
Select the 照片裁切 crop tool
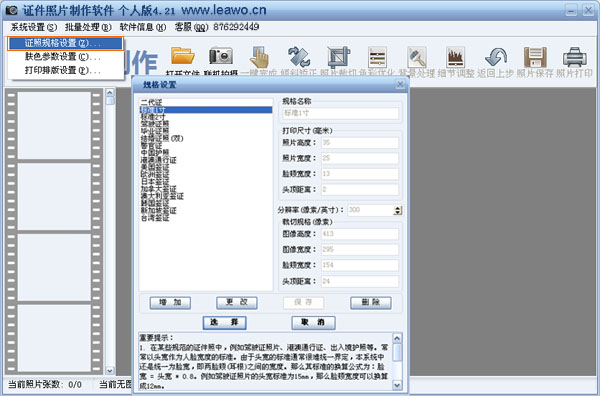click(338, 57)
